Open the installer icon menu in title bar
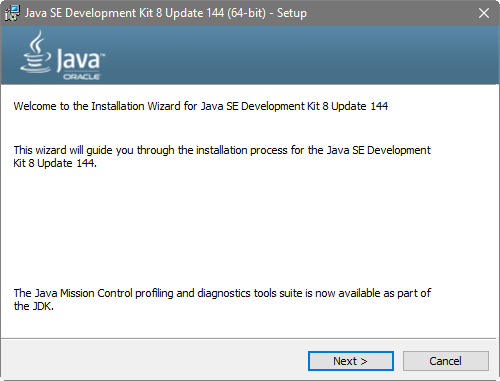The image size is (500, 381). tap(12, 13)
